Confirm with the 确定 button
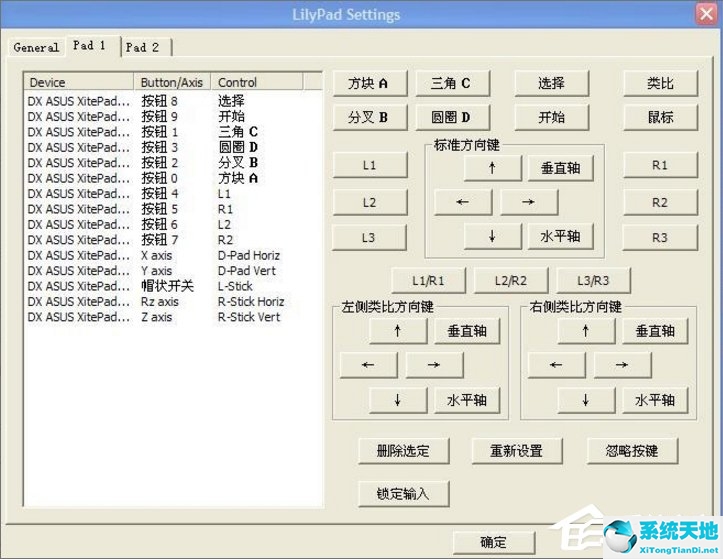The height and width of the screenshot is (559, 723). tap(494, 542)
